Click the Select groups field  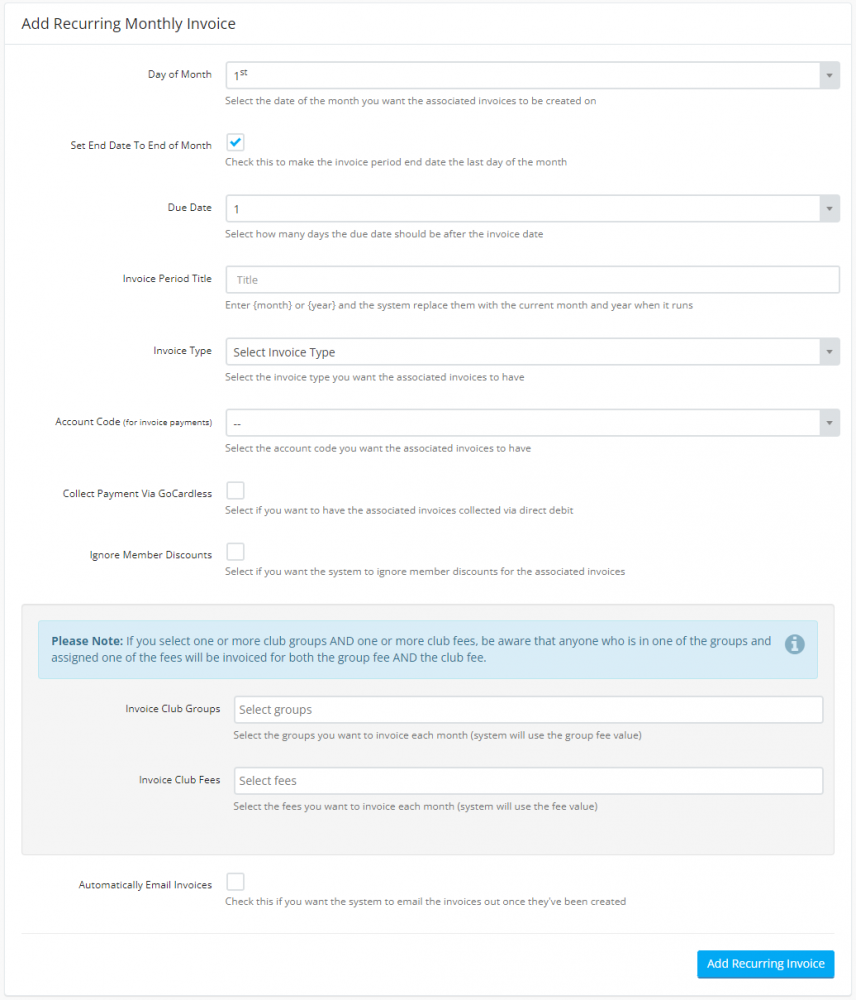pyautogui.click(x=528, y=708)
